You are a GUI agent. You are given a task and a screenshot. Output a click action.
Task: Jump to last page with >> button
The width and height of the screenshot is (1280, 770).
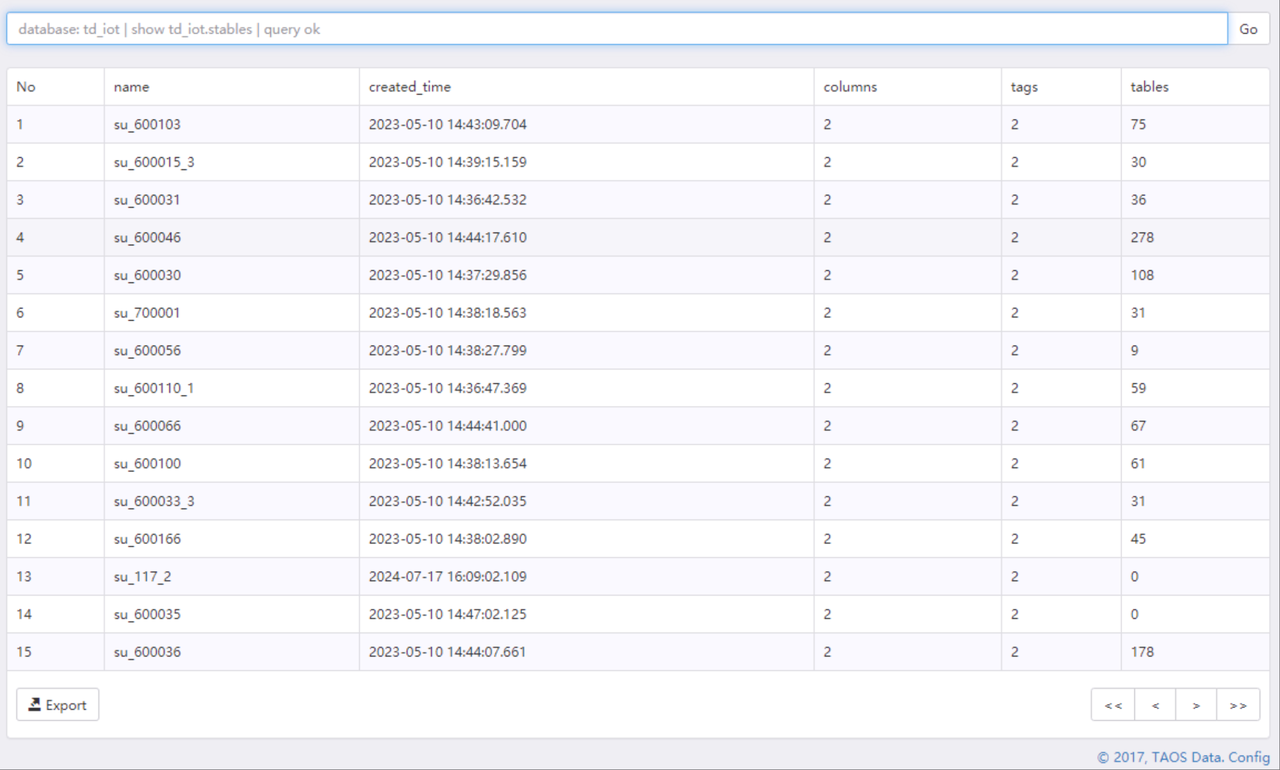click(1238, 705)
